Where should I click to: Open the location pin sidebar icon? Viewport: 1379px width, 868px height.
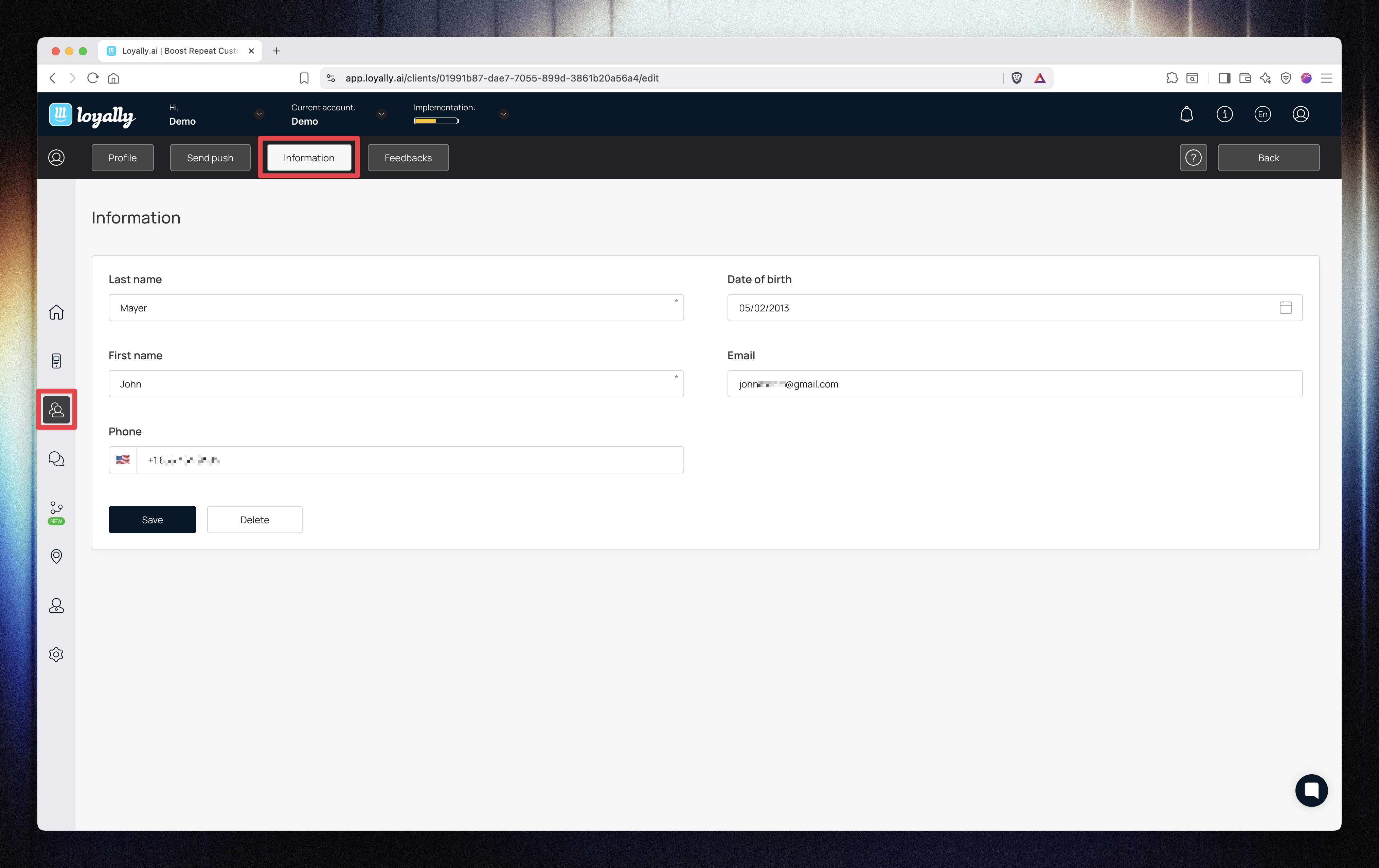pos(56,557)
